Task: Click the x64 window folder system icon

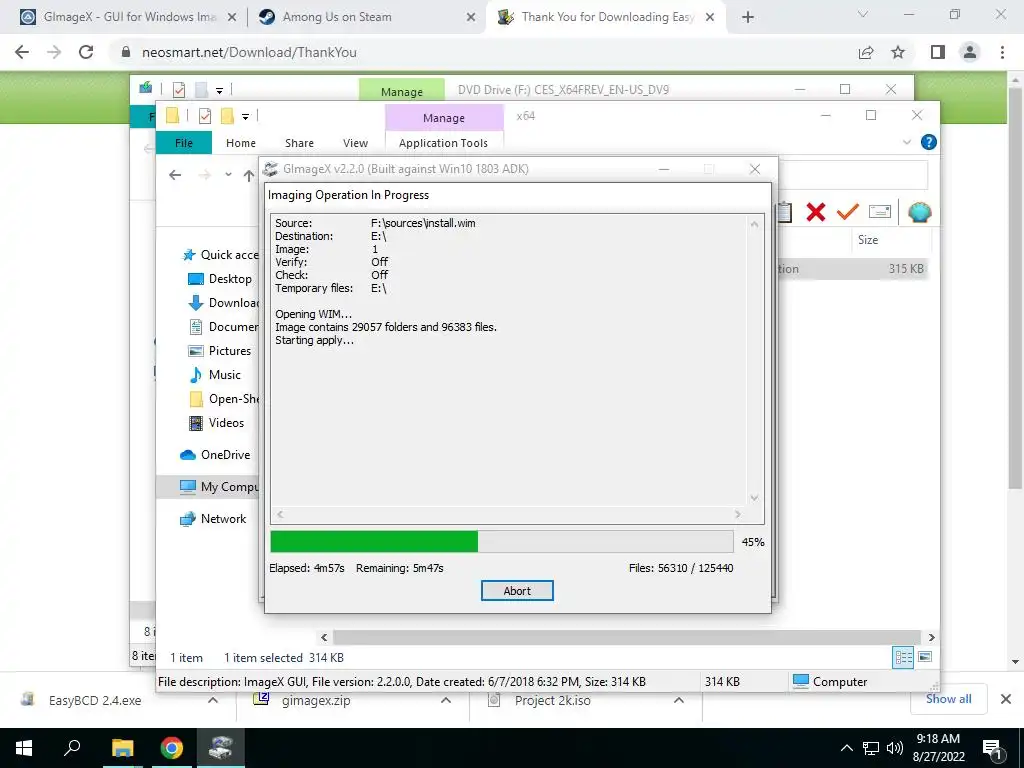Action: [172, 116]
